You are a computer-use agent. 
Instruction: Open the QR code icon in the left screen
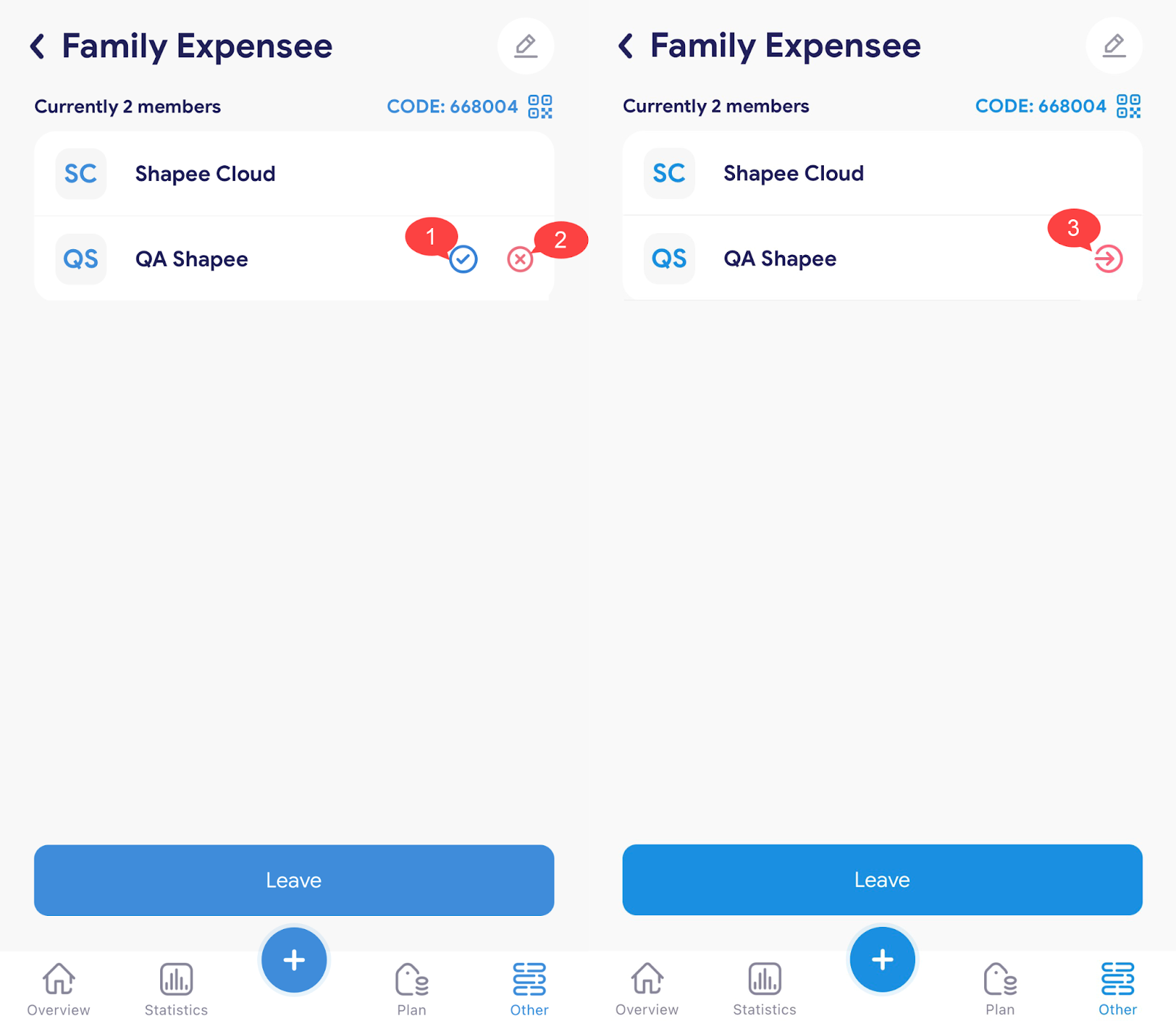pos(540,107)
